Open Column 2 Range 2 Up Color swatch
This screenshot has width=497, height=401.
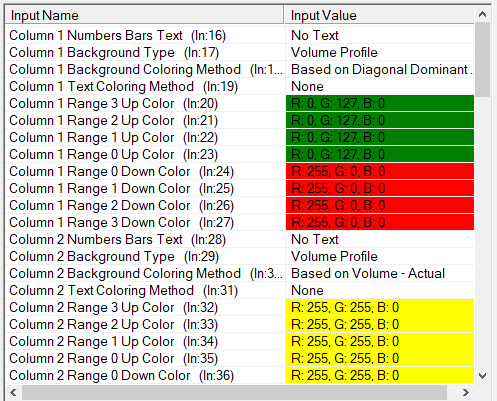point(380,324)
